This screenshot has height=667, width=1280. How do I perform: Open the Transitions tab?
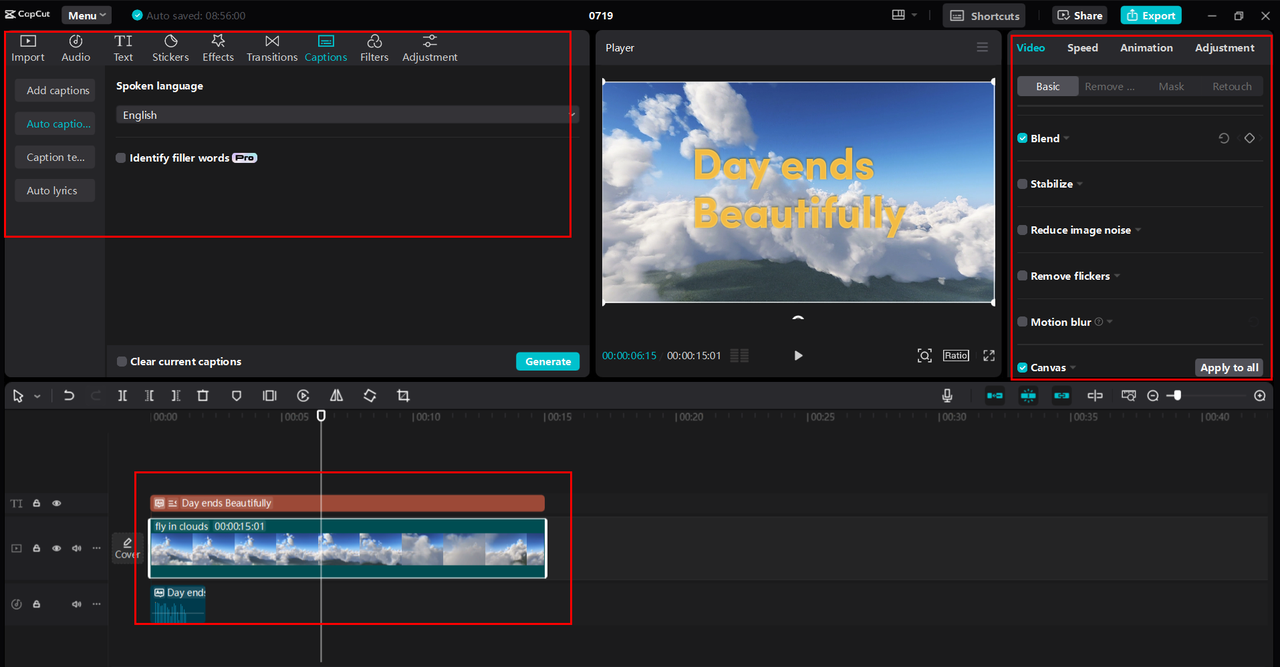272,48
